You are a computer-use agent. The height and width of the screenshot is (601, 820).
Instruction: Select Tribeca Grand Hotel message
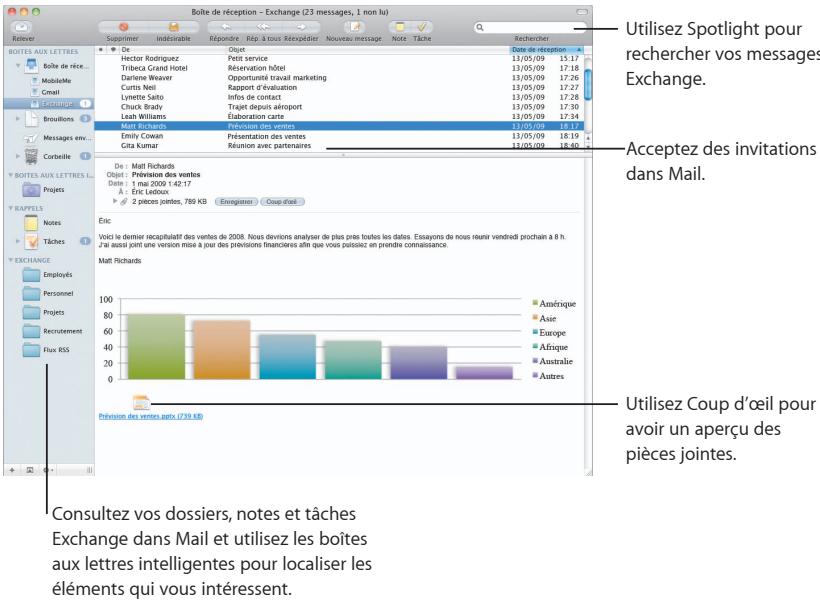click(x=339, y=68)
